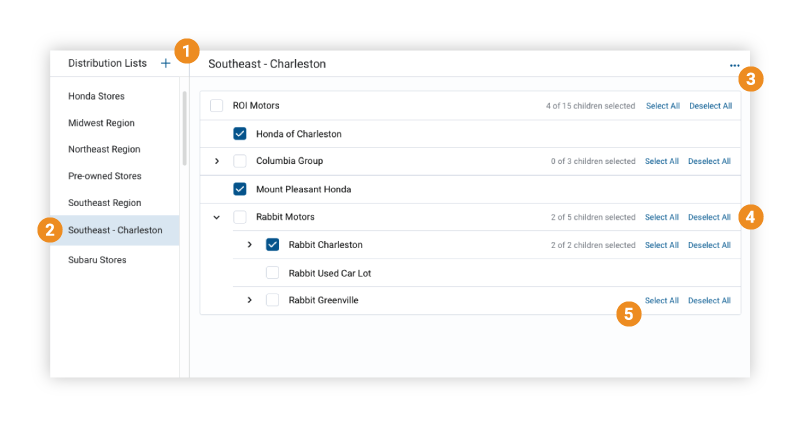
Task: Check the Rabbit Motors checkbox
Action: pyautogui.click(x=240, y=217)
